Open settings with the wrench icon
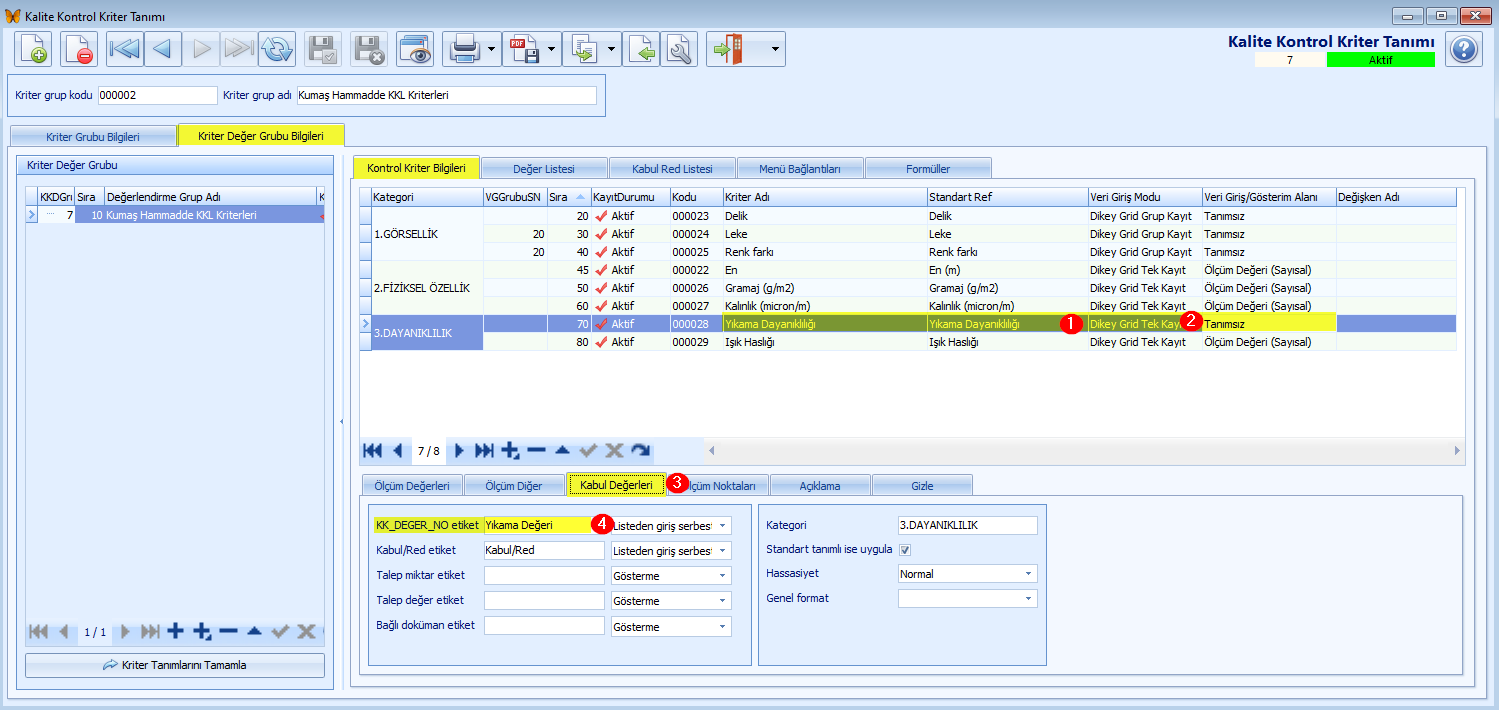Viewport: 1499px width, 710px height. pos(679,49)
